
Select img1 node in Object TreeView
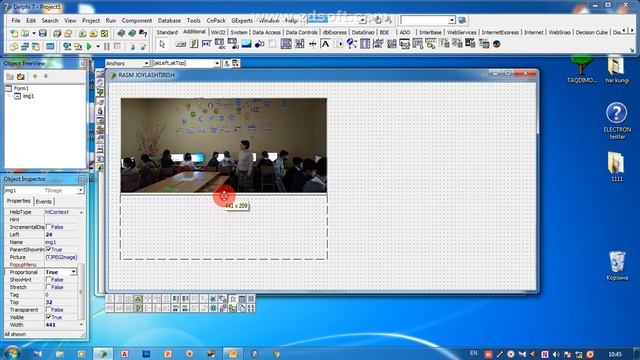click(28, 96)
